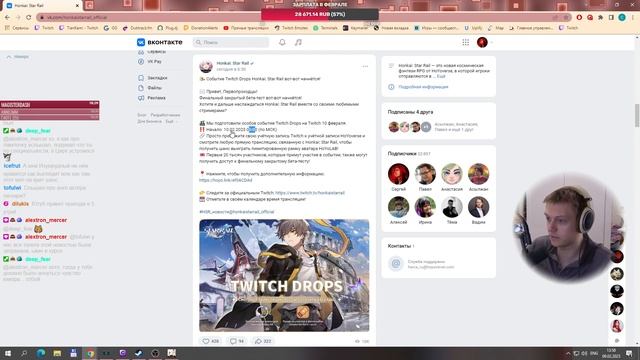Image resolution: width=640 pixels, height=360 pixels.
Task: Click the #HSR_новости hashtag link
Action: point(237,212)
